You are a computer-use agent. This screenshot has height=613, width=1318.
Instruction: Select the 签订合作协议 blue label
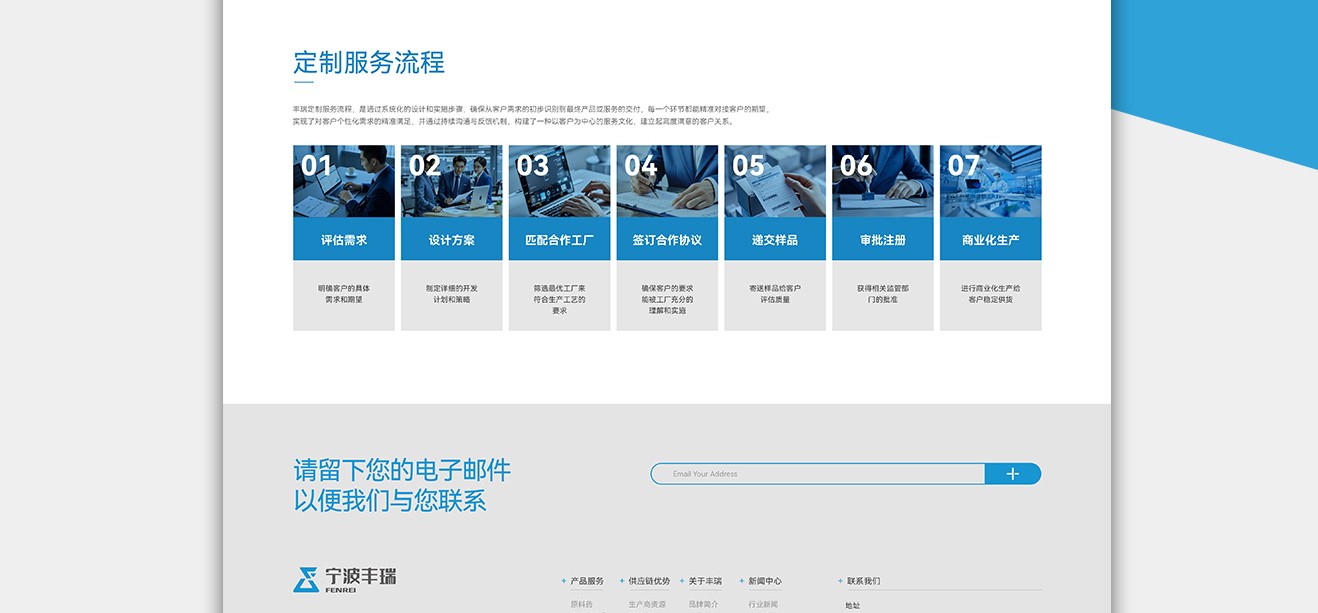pyautogui.click(x=667, y=240)
